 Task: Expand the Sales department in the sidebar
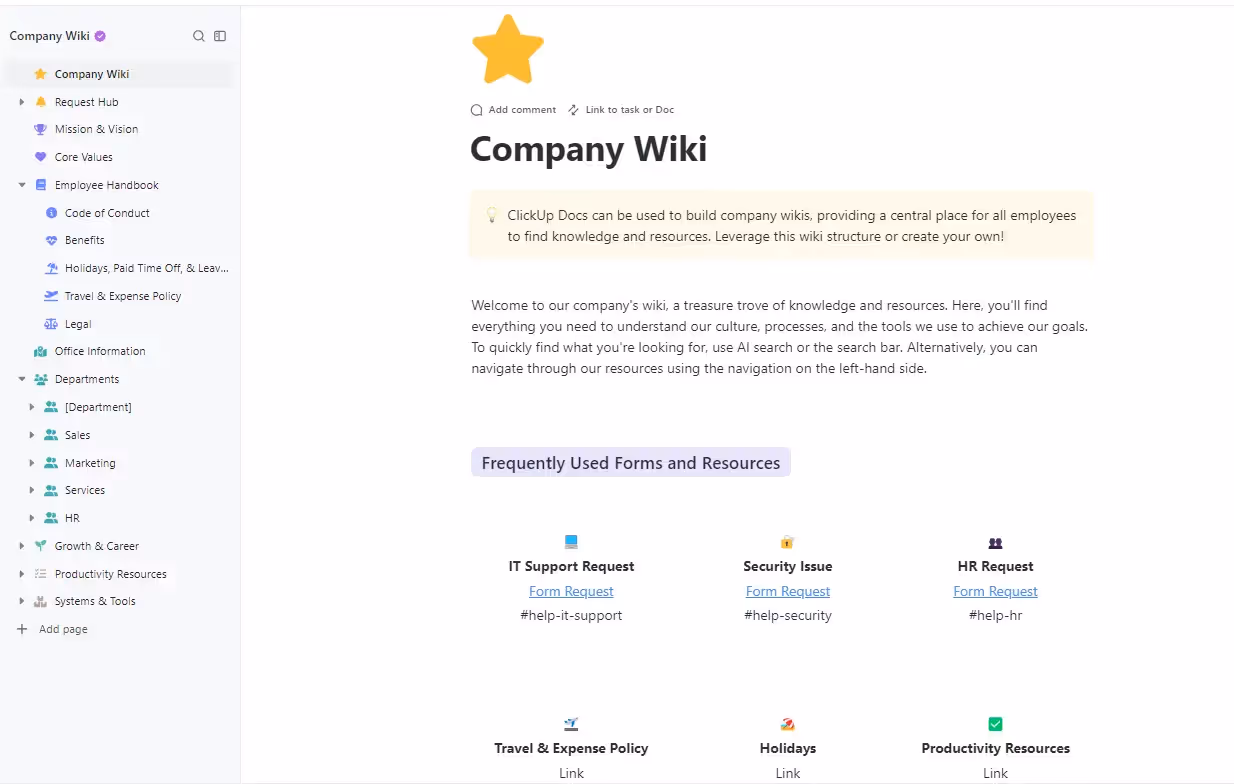click(32, 434)
